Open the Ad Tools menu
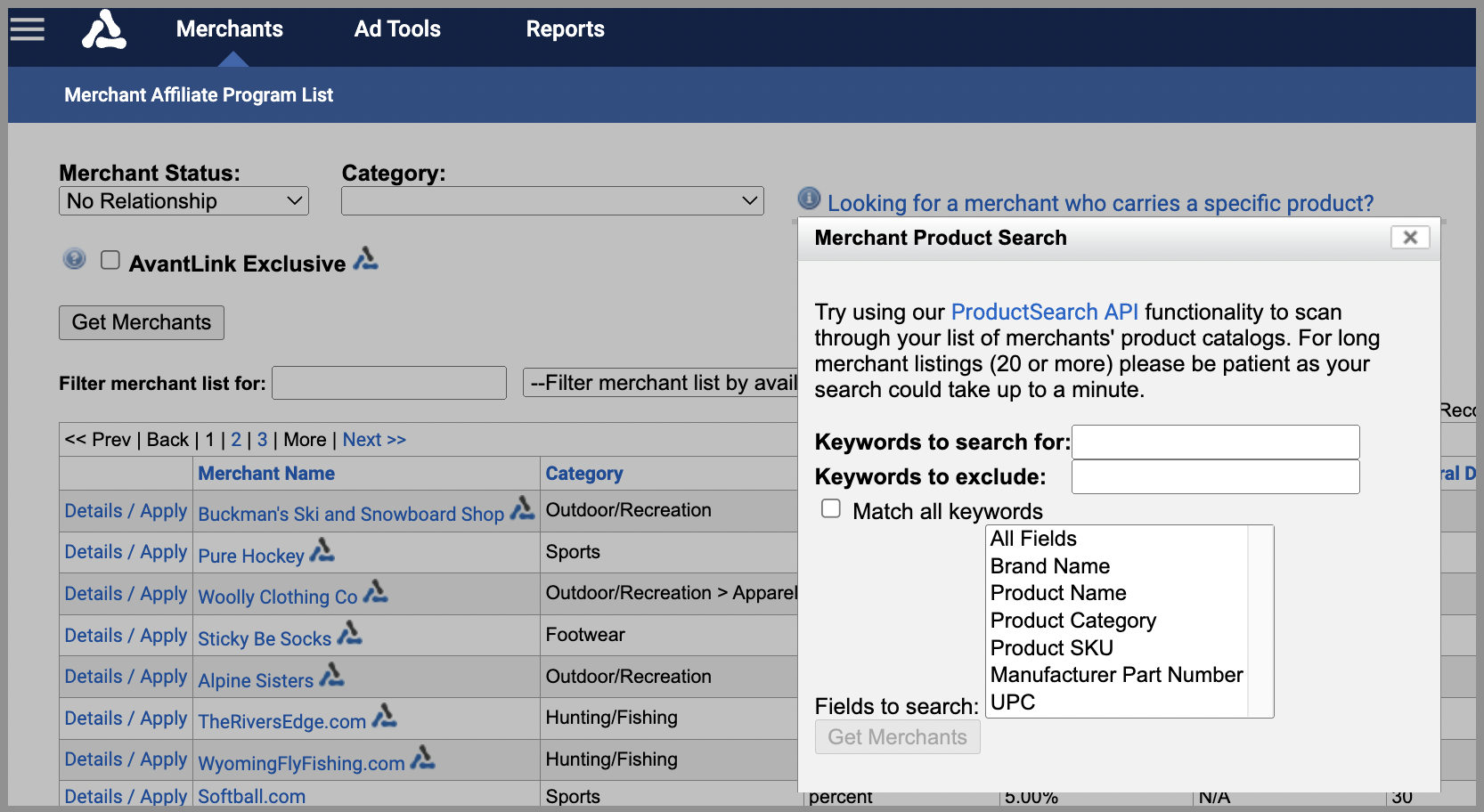The width and height of the screenshot is (1484, 812). pos(397,29)
